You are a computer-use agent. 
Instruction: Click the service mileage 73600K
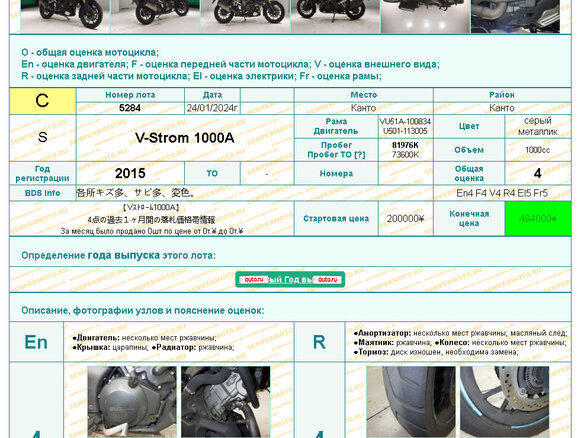405,155
